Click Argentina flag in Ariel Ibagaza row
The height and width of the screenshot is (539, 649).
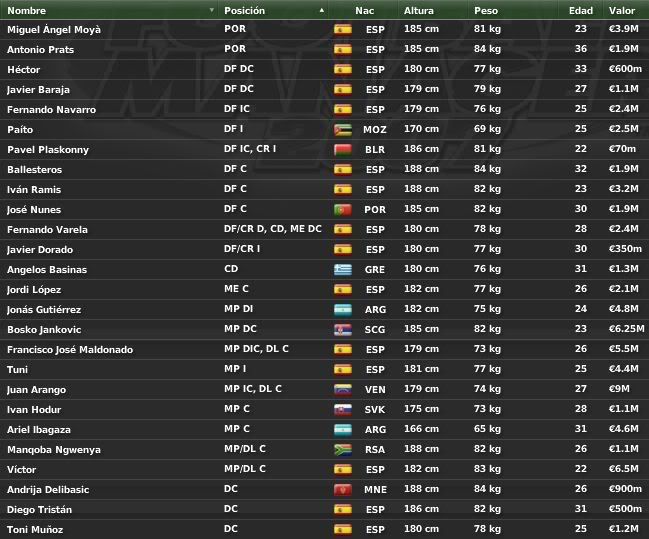point(343,429)
